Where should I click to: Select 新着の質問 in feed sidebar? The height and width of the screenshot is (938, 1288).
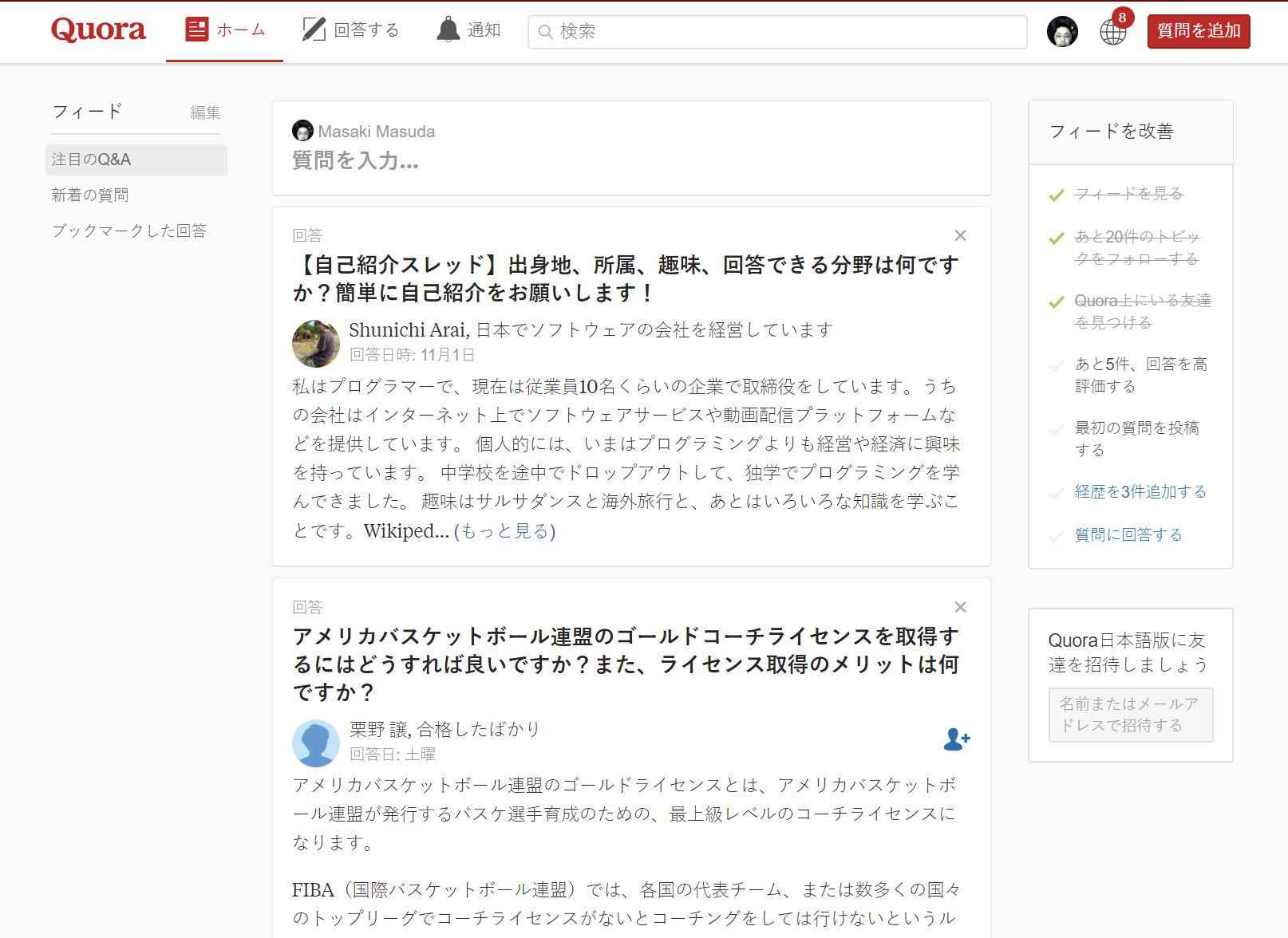pos(90,195)
